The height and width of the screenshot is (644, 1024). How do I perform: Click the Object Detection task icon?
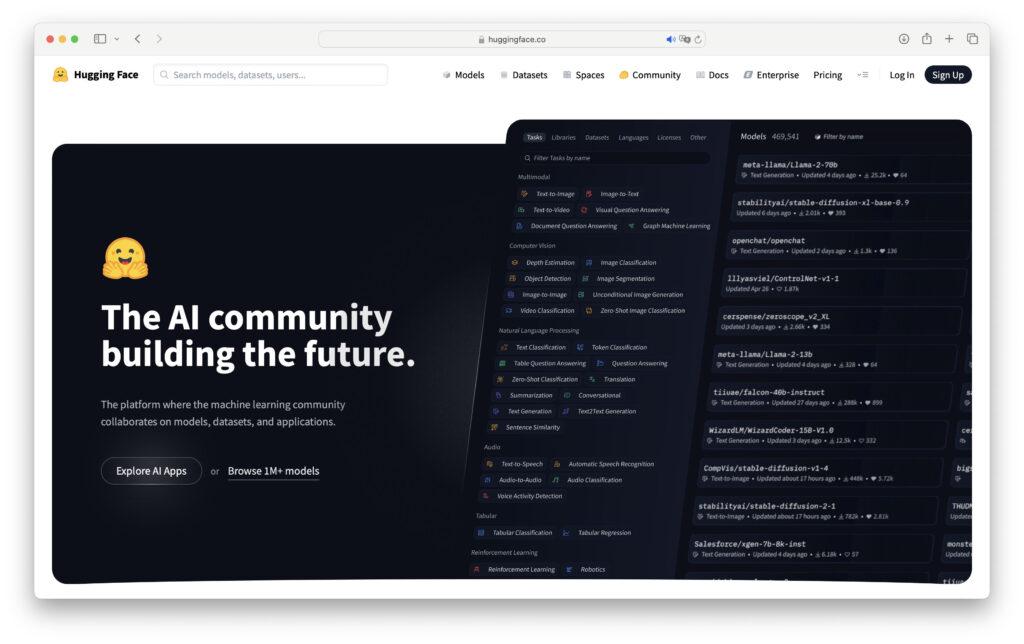coord(513,278)
